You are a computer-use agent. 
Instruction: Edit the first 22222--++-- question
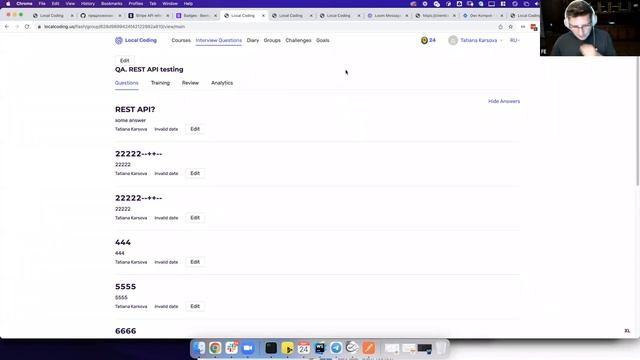(x=195, y=173)
